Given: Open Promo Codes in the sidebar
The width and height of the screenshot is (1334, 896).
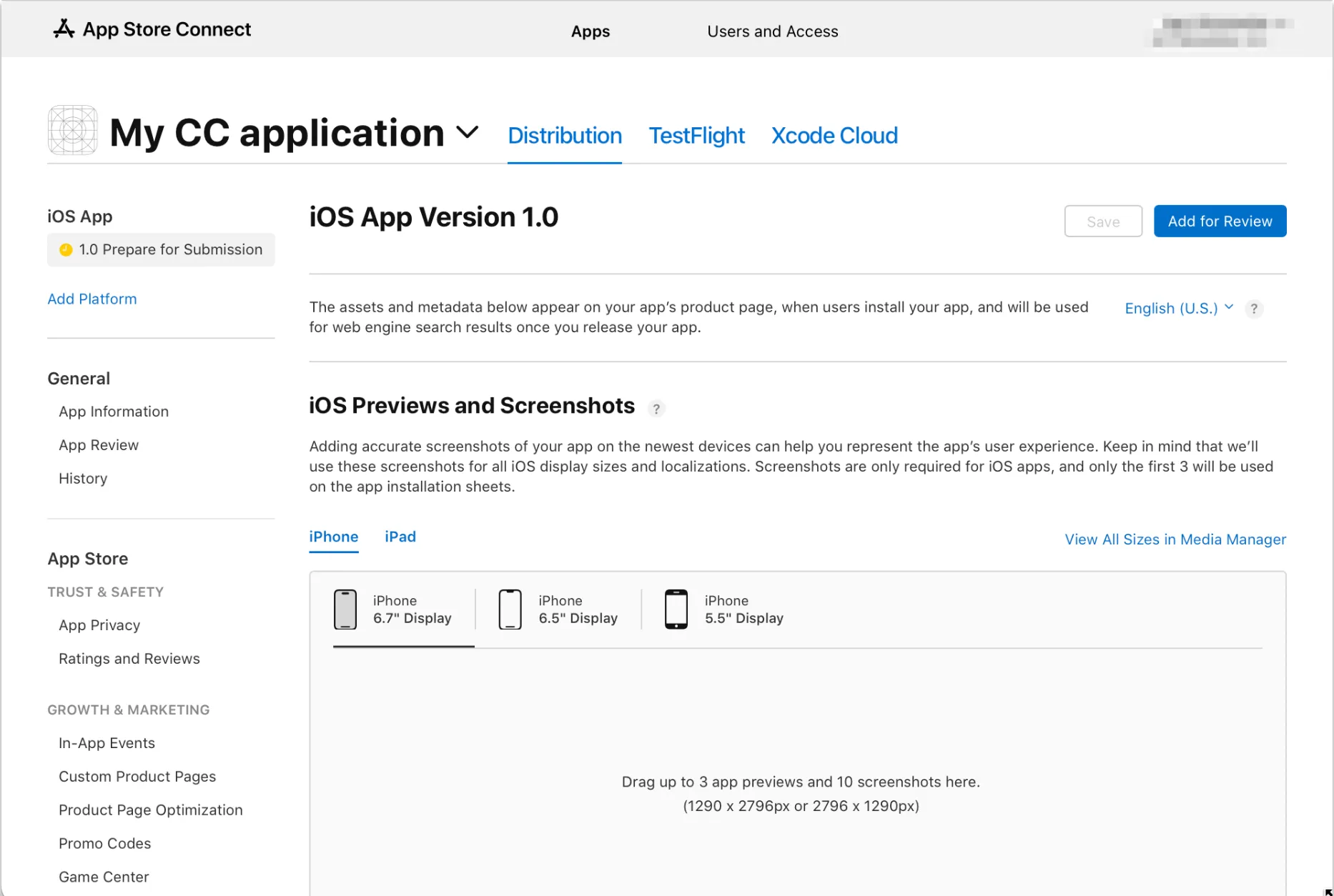Looking at the screenshot, I should [x=105, y=844].
